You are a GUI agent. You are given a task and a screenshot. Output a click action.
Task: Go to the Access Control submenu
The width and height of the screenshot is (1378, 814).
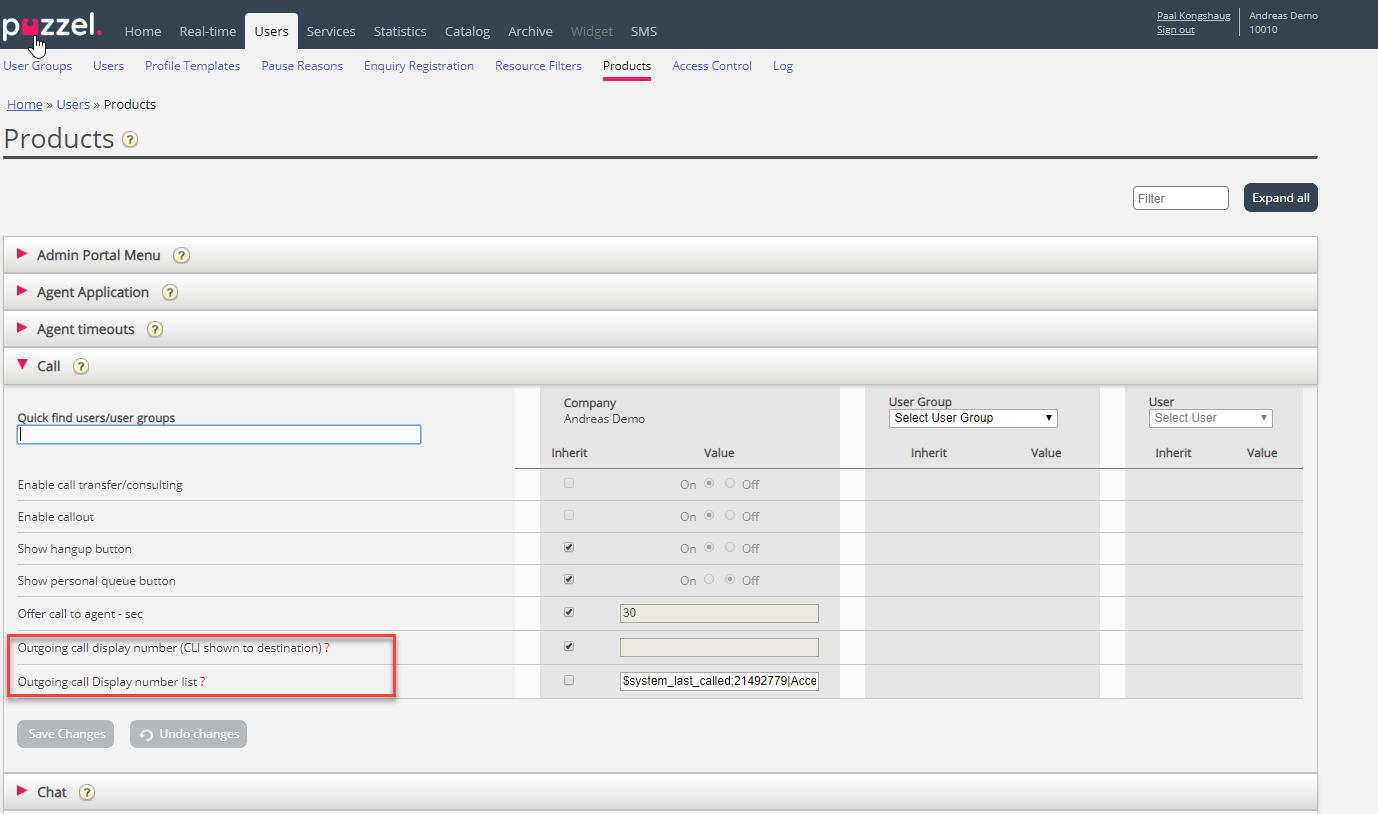[711, 66]
